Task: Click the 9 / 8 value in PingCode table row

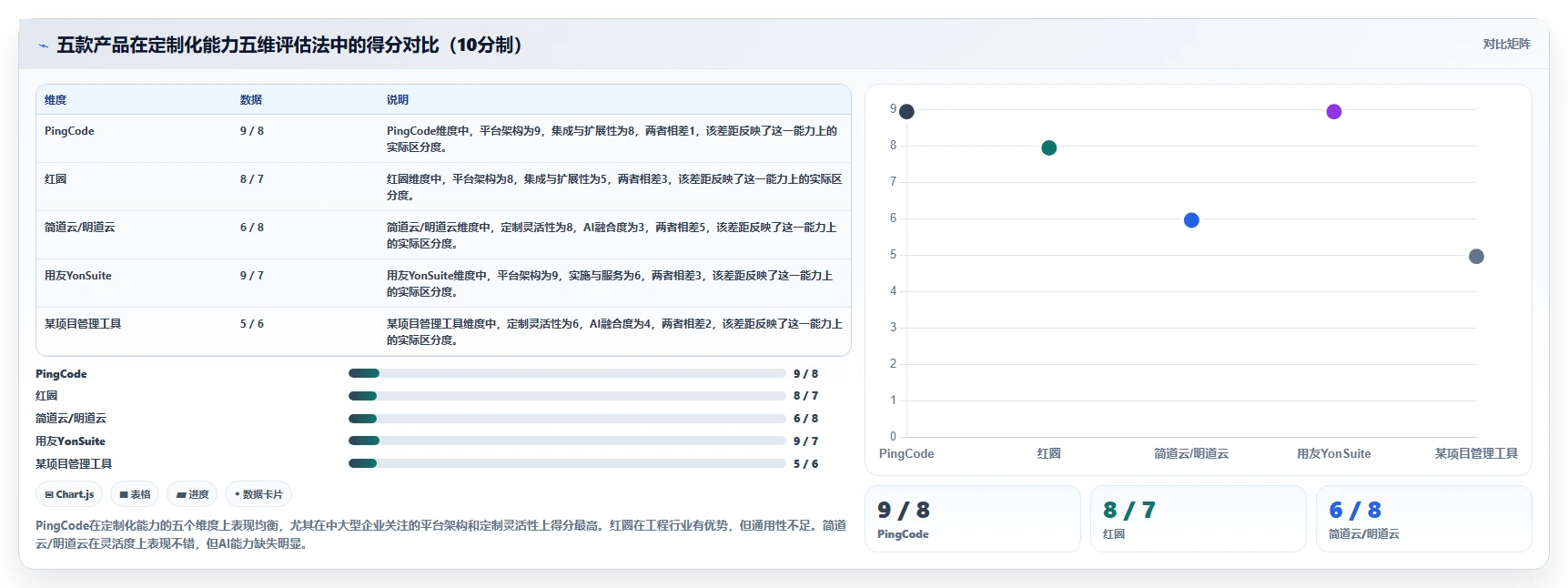Action: [252, 131]
